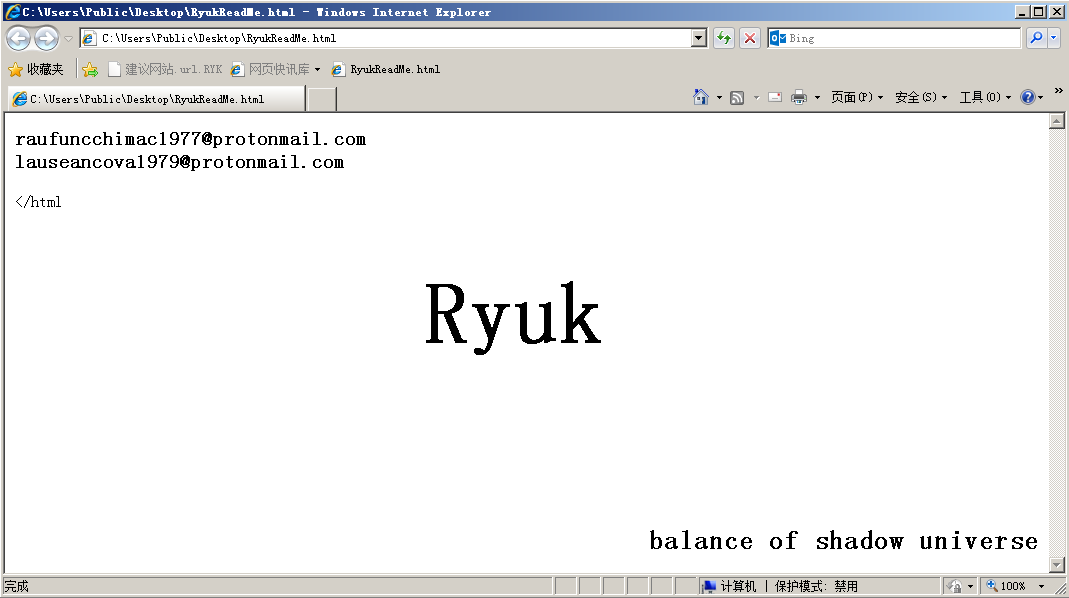Expand the address bar history dropdown

coord(699,39)
